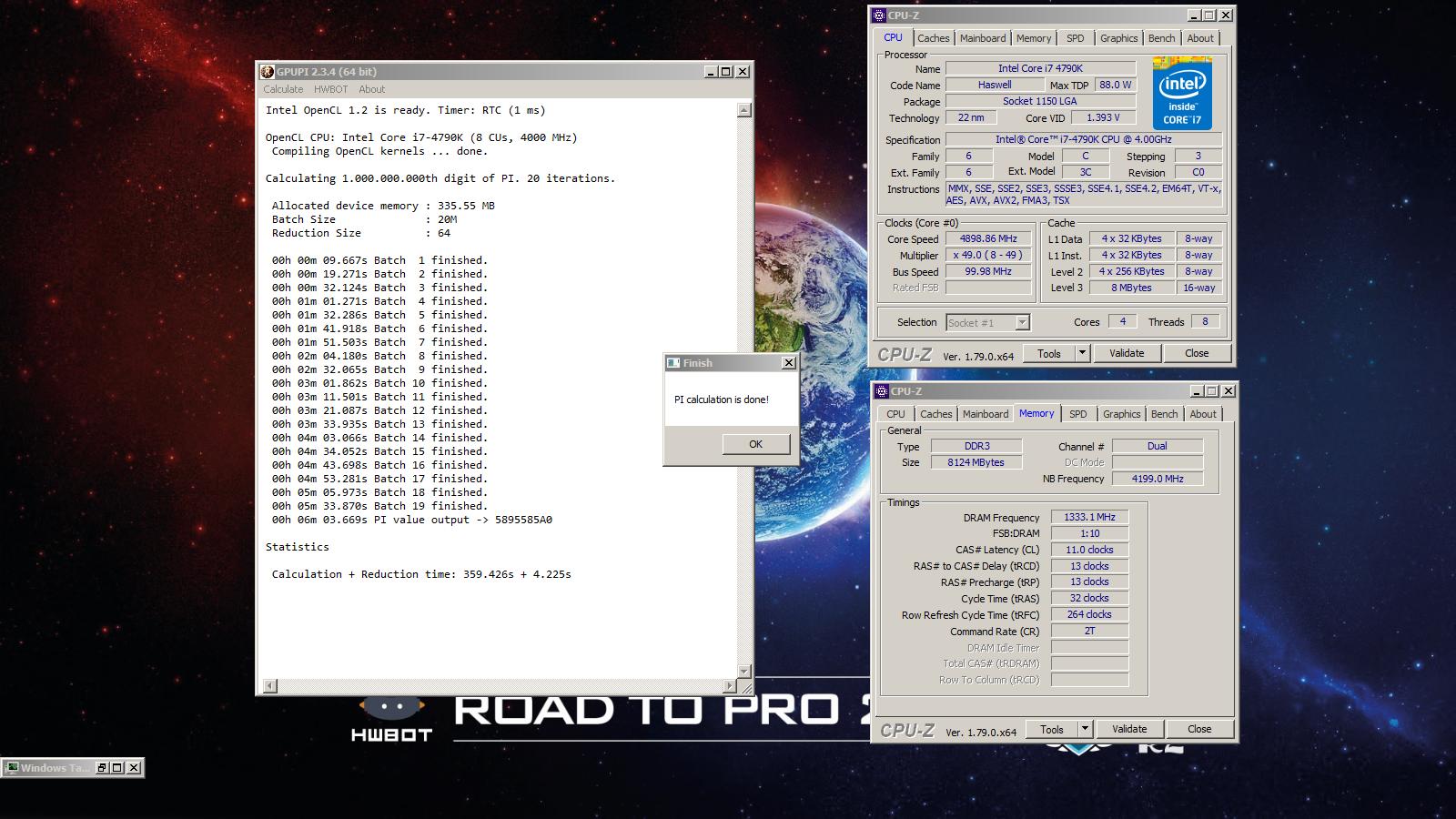Click the processor Name field Intel Core i7 4790K

pyautogui.click(x=1040, y=68)
